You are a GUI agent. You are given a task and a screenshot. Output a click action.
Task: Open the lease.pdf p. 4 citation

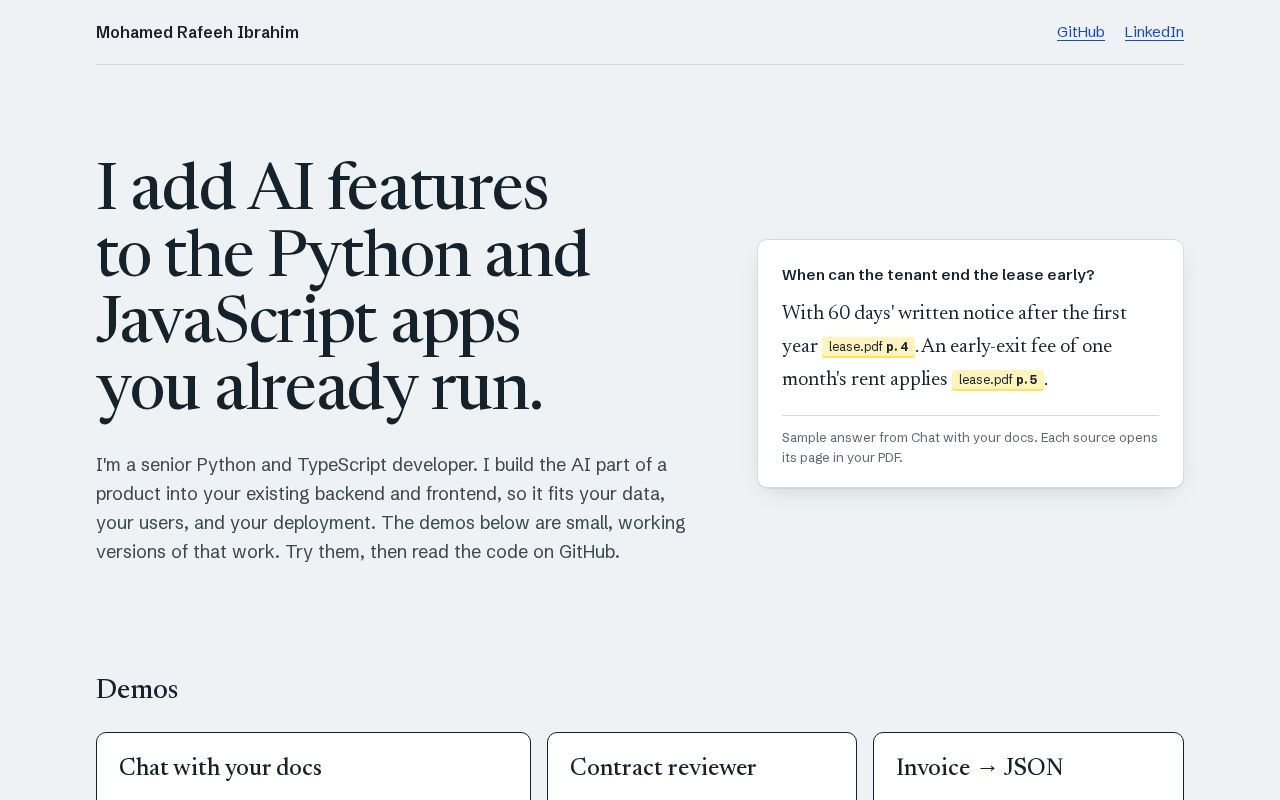(x=868, y=347)
